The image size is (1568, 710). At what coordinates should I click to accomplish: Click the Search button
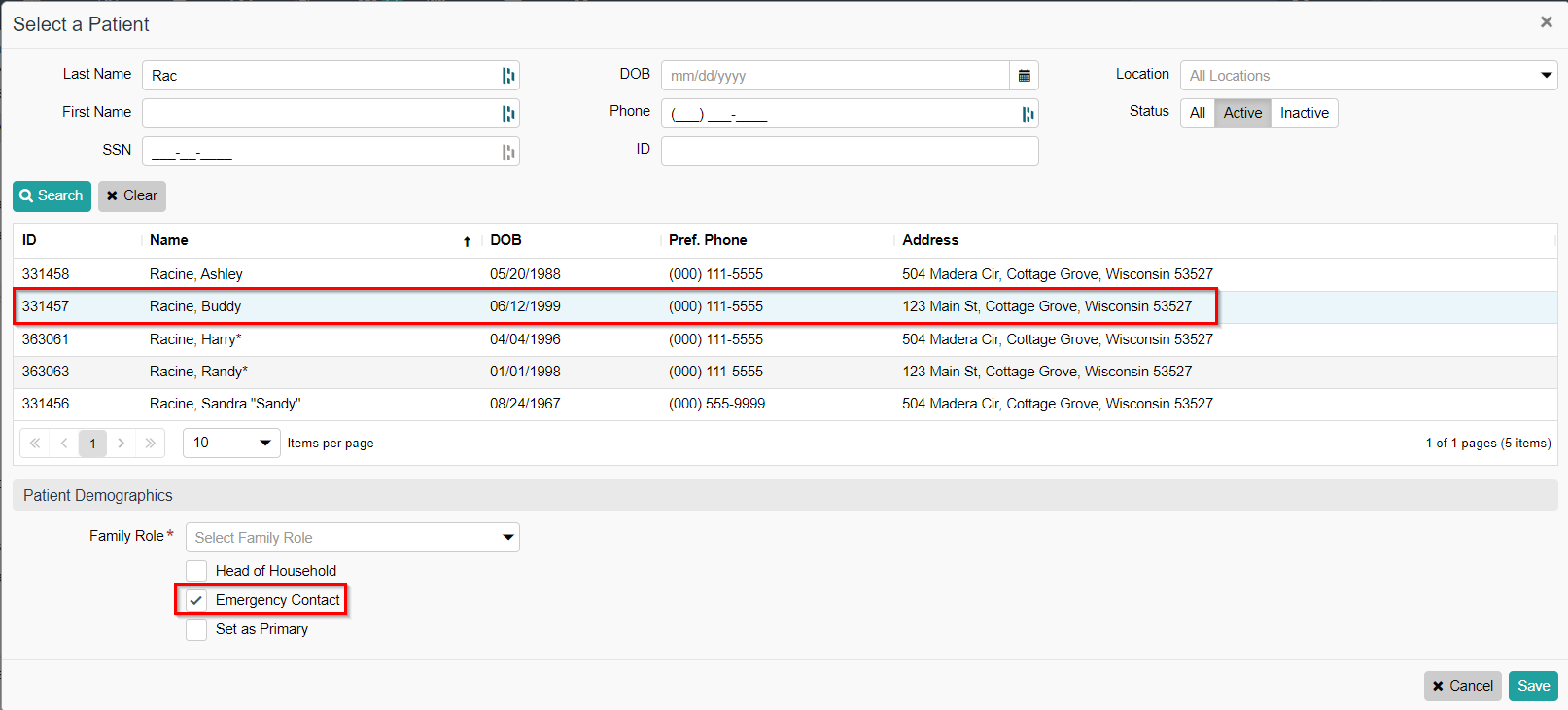pos(52,195)
